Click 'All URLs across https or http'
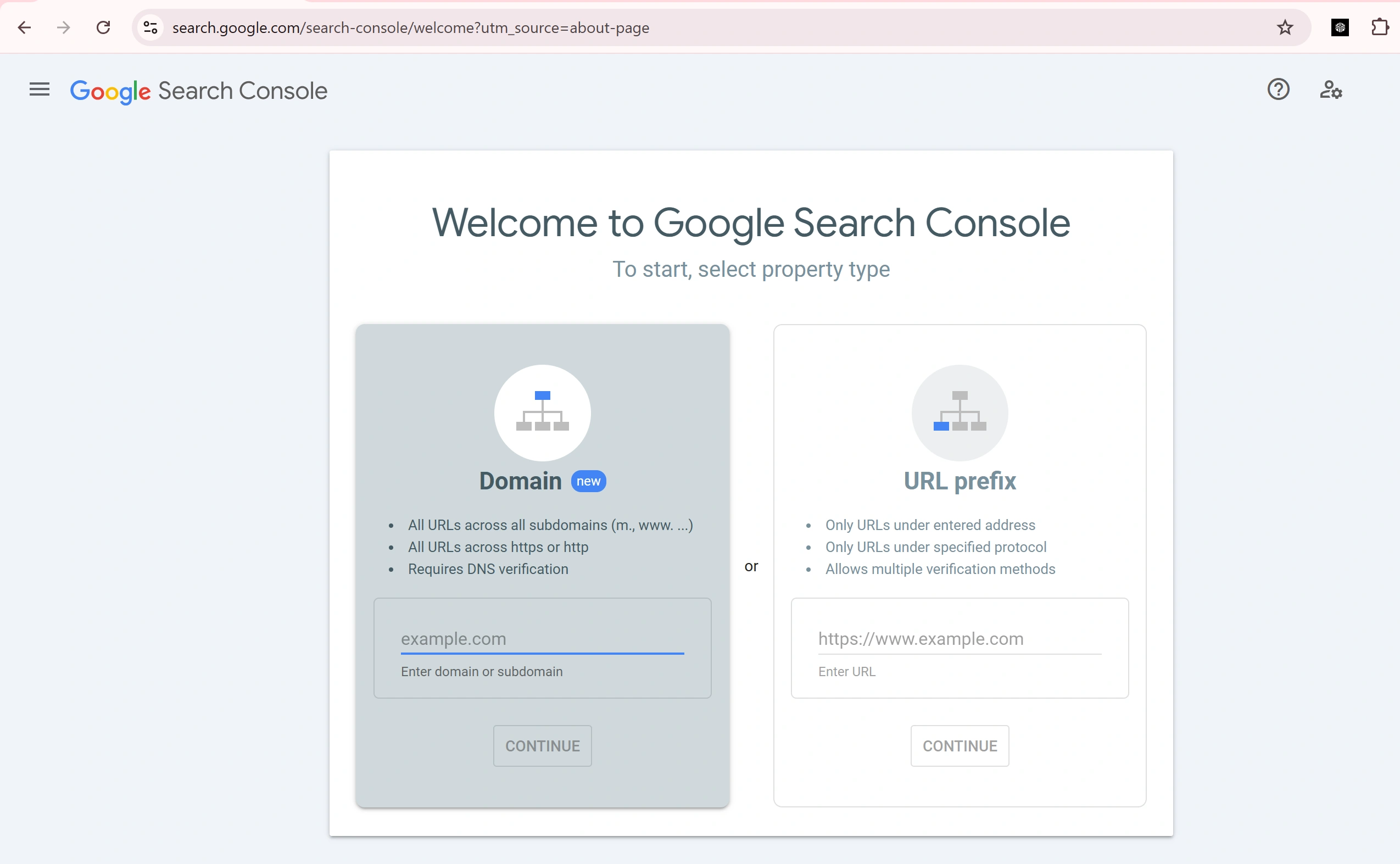 point(498,547)
